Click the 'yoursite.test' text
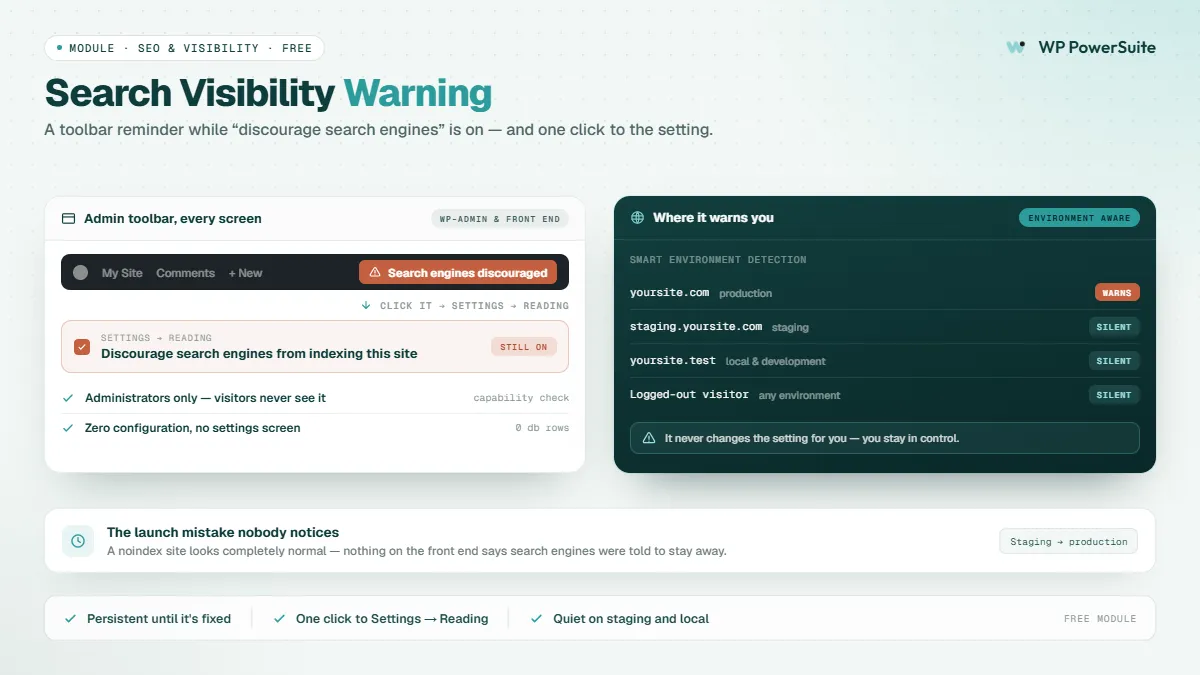 coord(672,361)
